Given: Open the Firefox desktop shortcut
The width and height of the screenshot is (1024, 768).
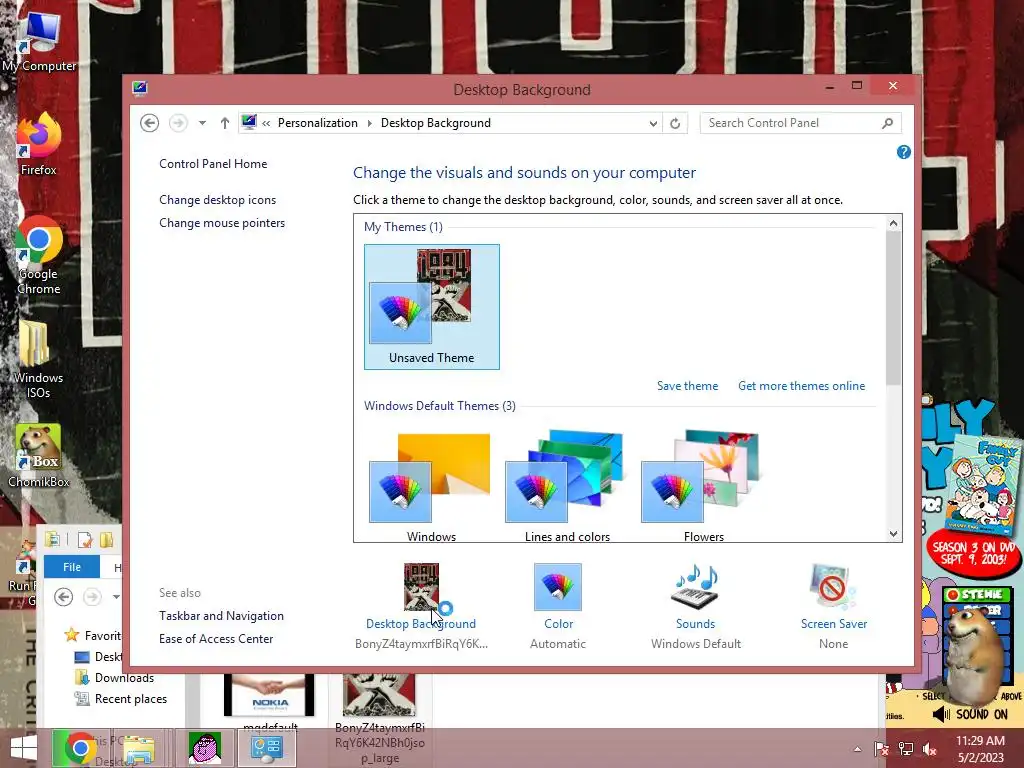Looking at the screenshot, I should 39,143.
